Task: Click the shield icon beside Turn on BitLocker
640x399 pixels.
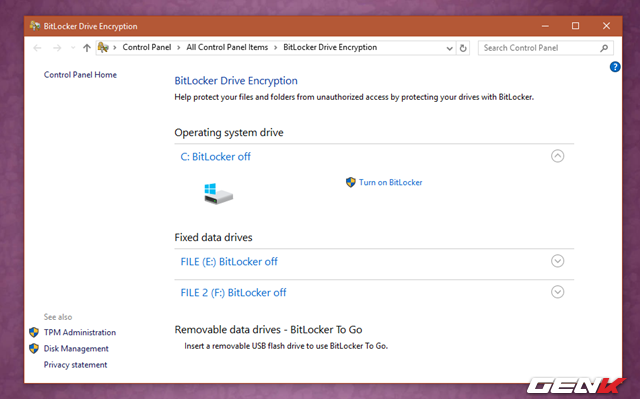Action: point(351,182)
